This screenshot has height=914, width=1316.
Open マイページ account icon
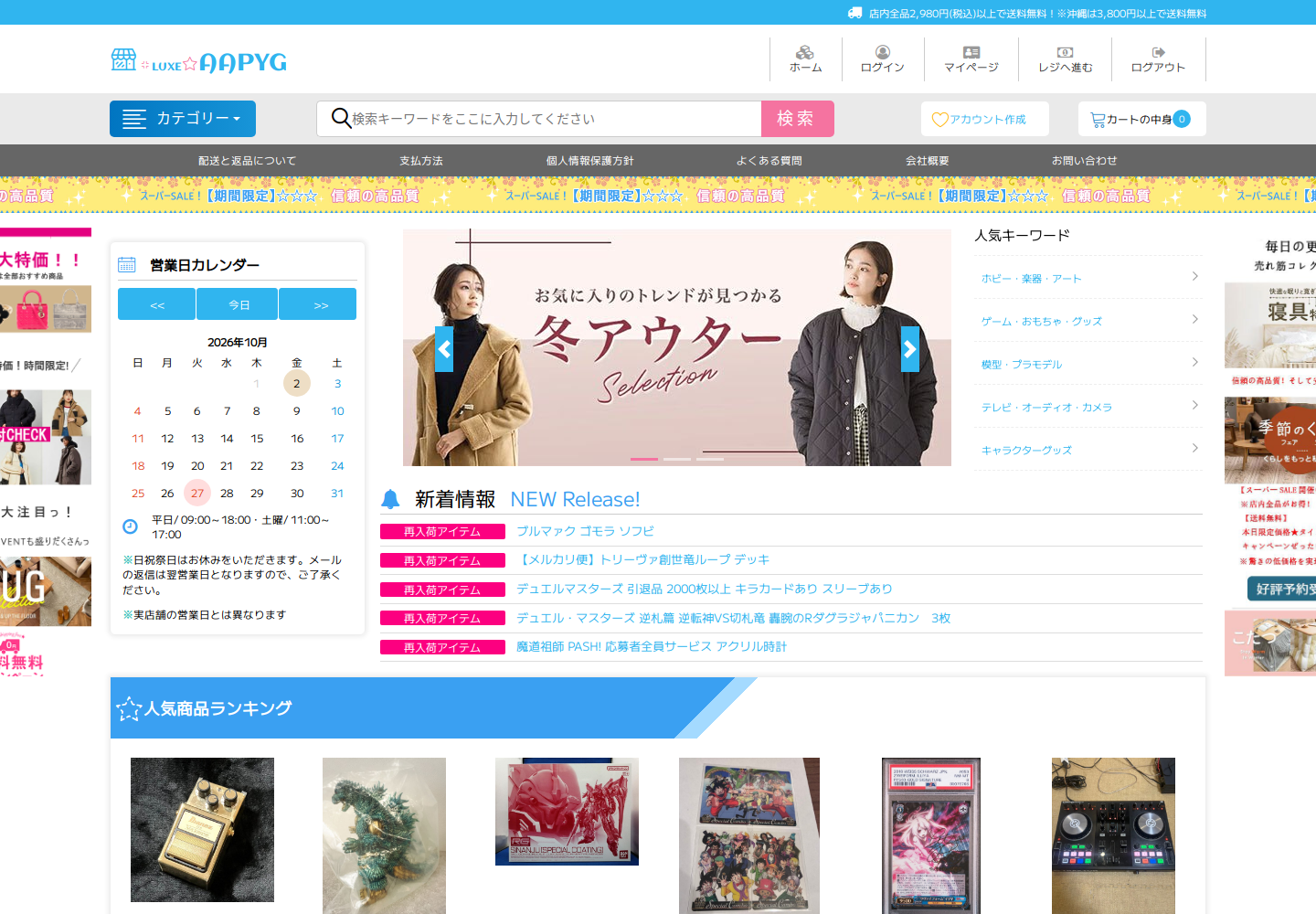pos(971,52)
